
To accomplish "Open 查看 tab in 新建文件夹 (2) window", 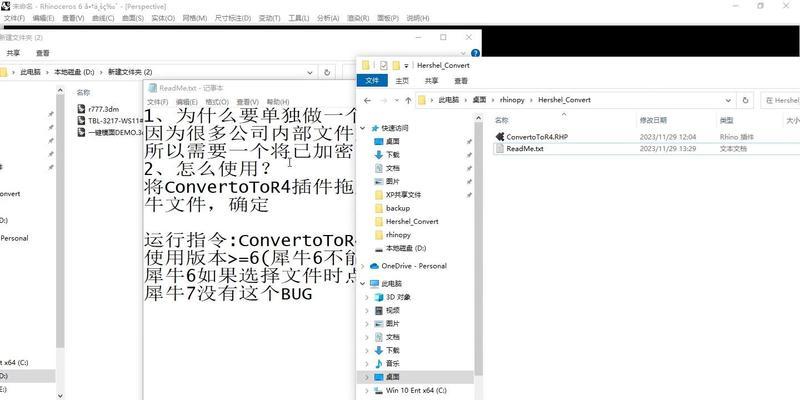I will [43, 53].
